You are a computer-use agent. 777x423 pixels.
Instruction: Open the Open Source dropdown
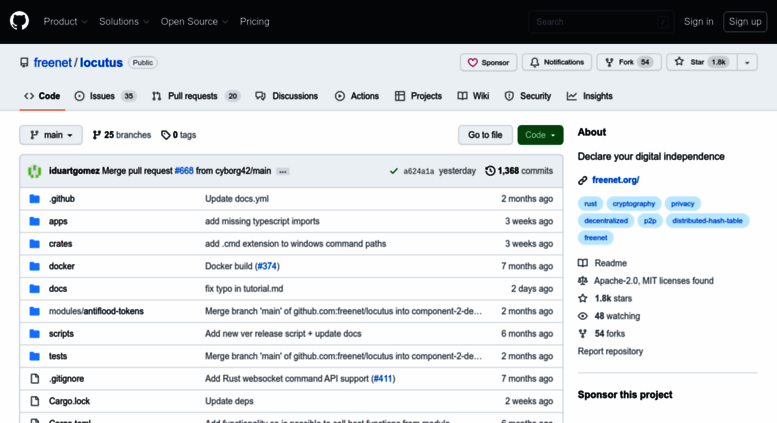(194, 21)
